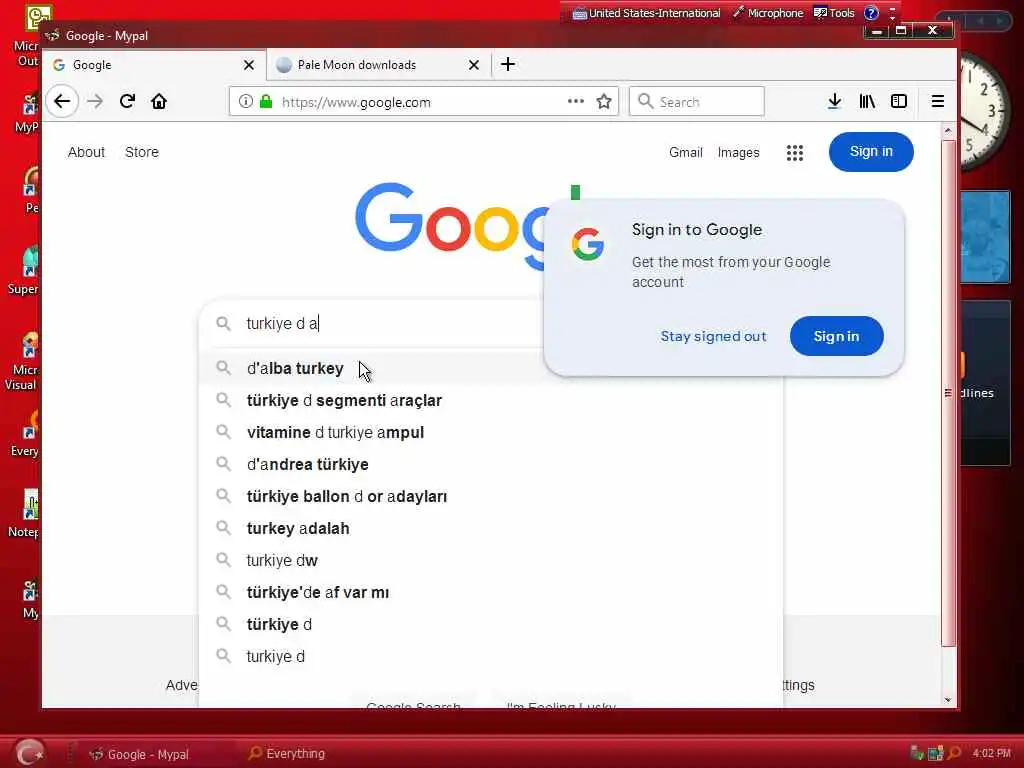Image resolution: width=1024 pixels, height=768 pixels.
Task: Open the browser home page
Action: (159, 101)
